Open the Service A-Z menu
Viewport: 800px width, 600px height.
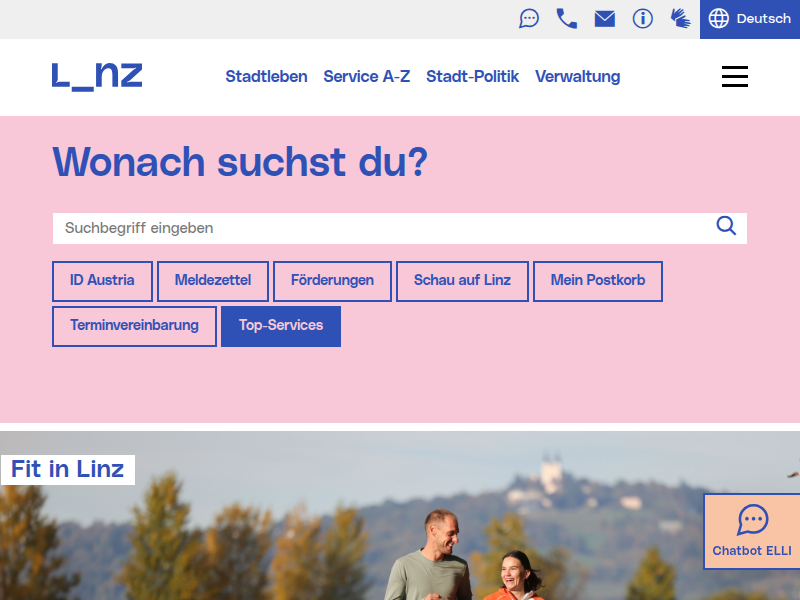(367, 77)
